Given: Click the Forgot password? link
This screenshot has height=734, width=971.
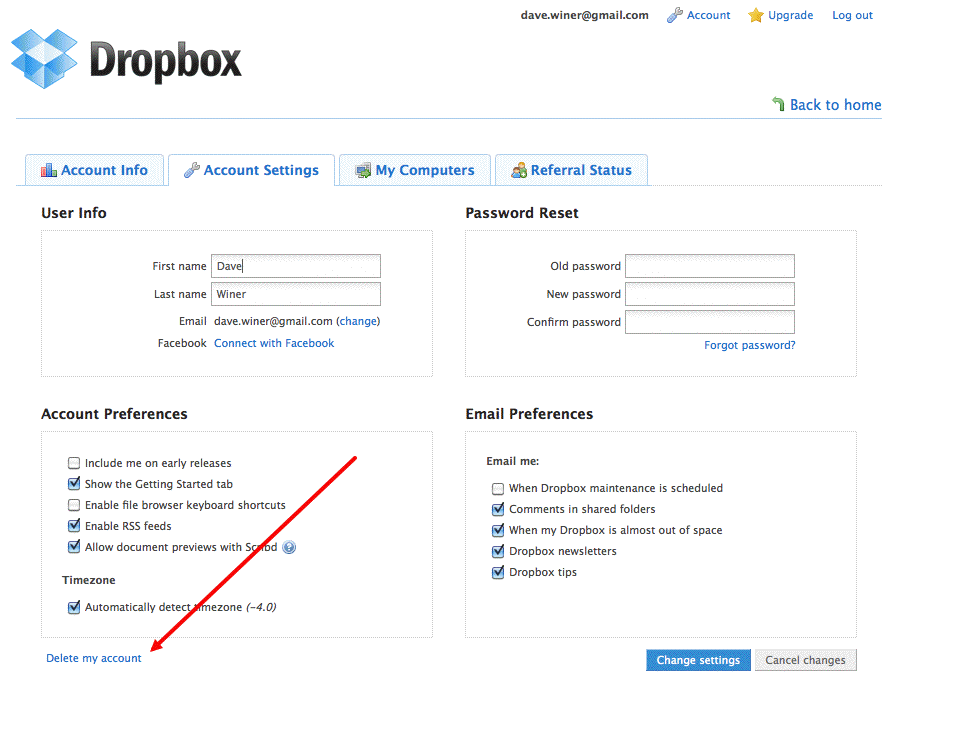Looking at the screenshot, I should (749, 345).
